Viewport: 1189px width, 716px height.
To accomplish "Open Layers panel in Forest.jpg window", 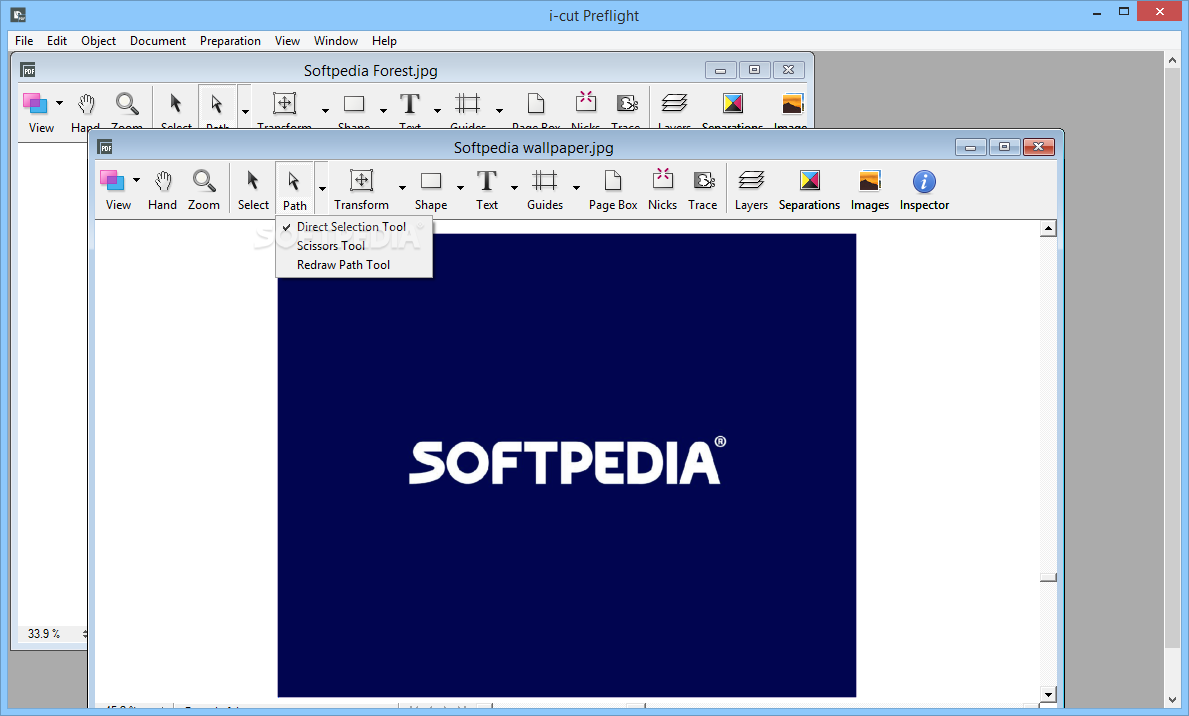I will (674, 108).
